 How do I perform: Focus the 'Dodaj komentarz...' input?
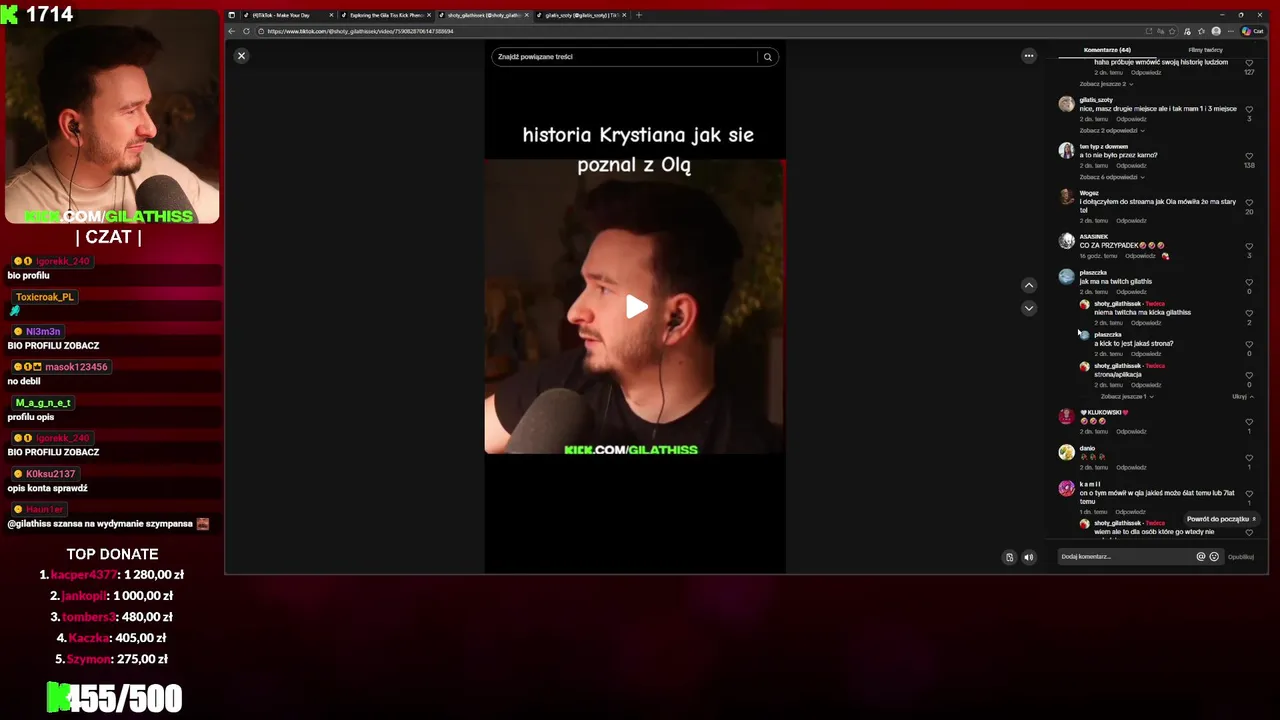pyautogui.click(x=1125, y=557)
